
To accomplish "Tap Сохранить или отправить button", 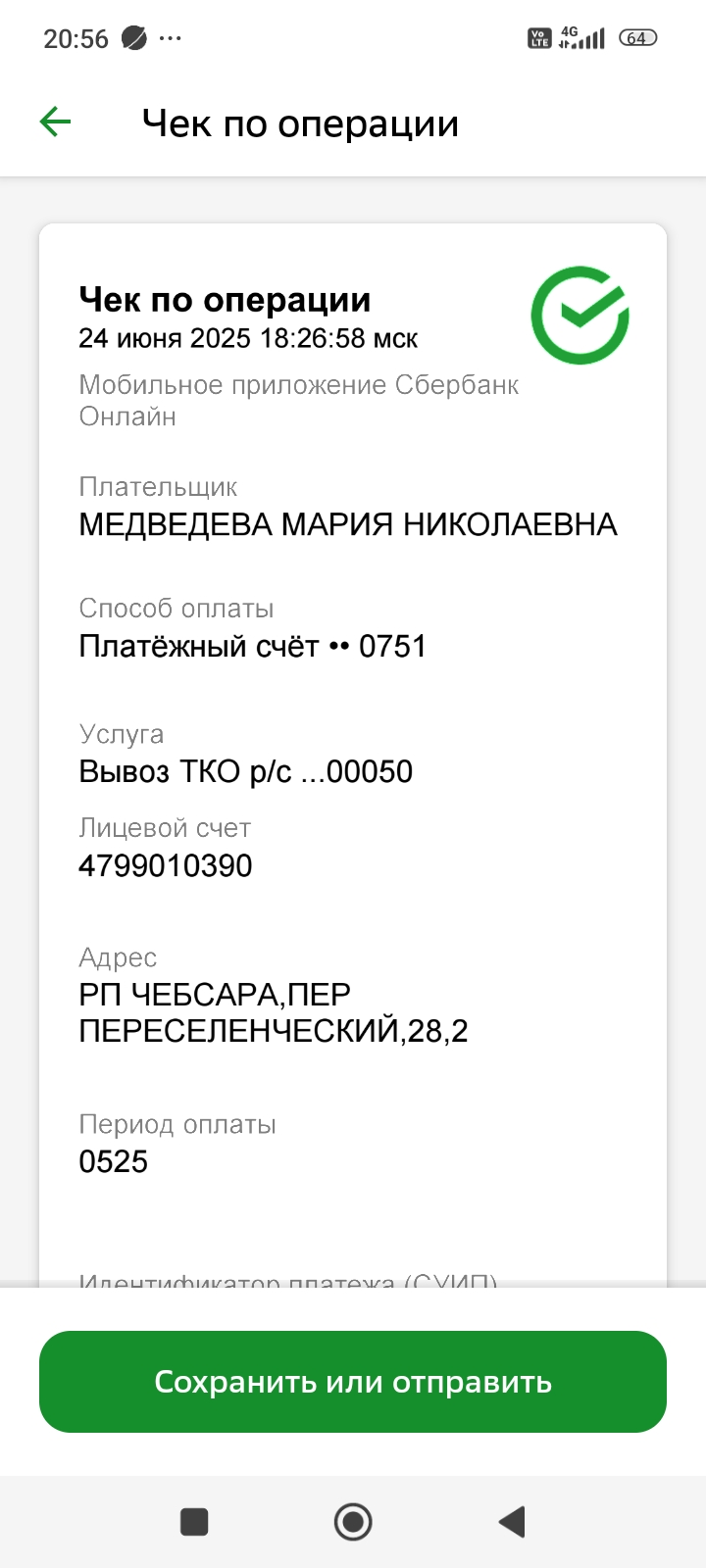I will 353,1382.
